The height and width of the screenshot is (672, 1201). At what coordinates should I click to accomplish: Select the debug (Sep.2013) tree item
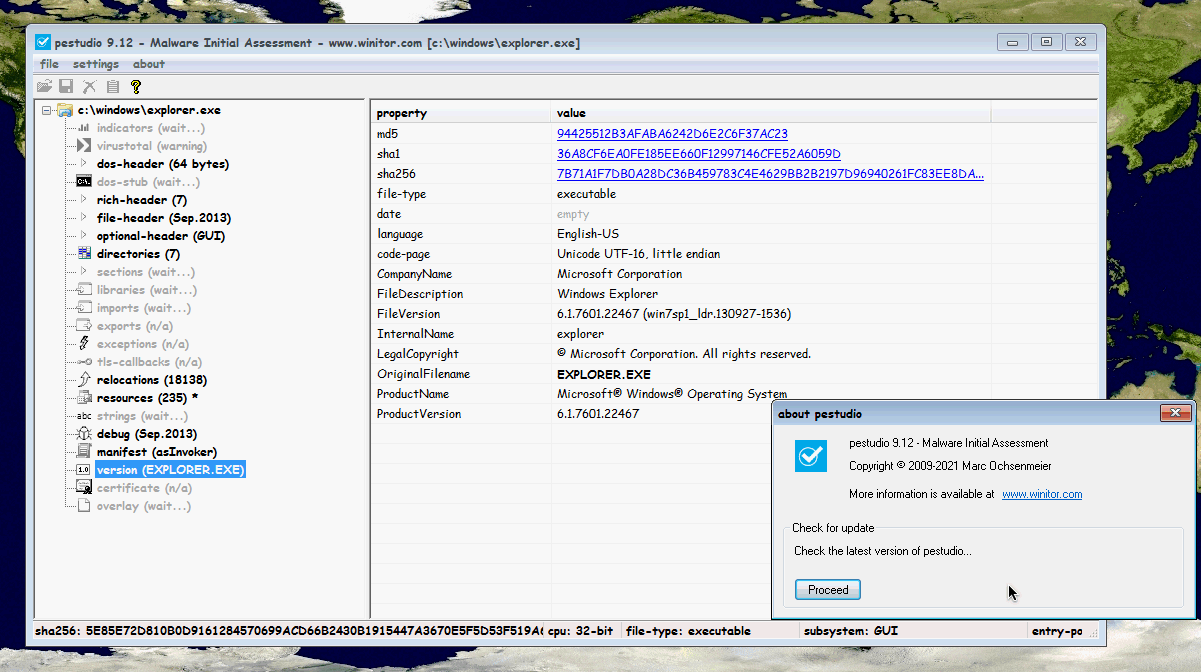pos(147,434)
